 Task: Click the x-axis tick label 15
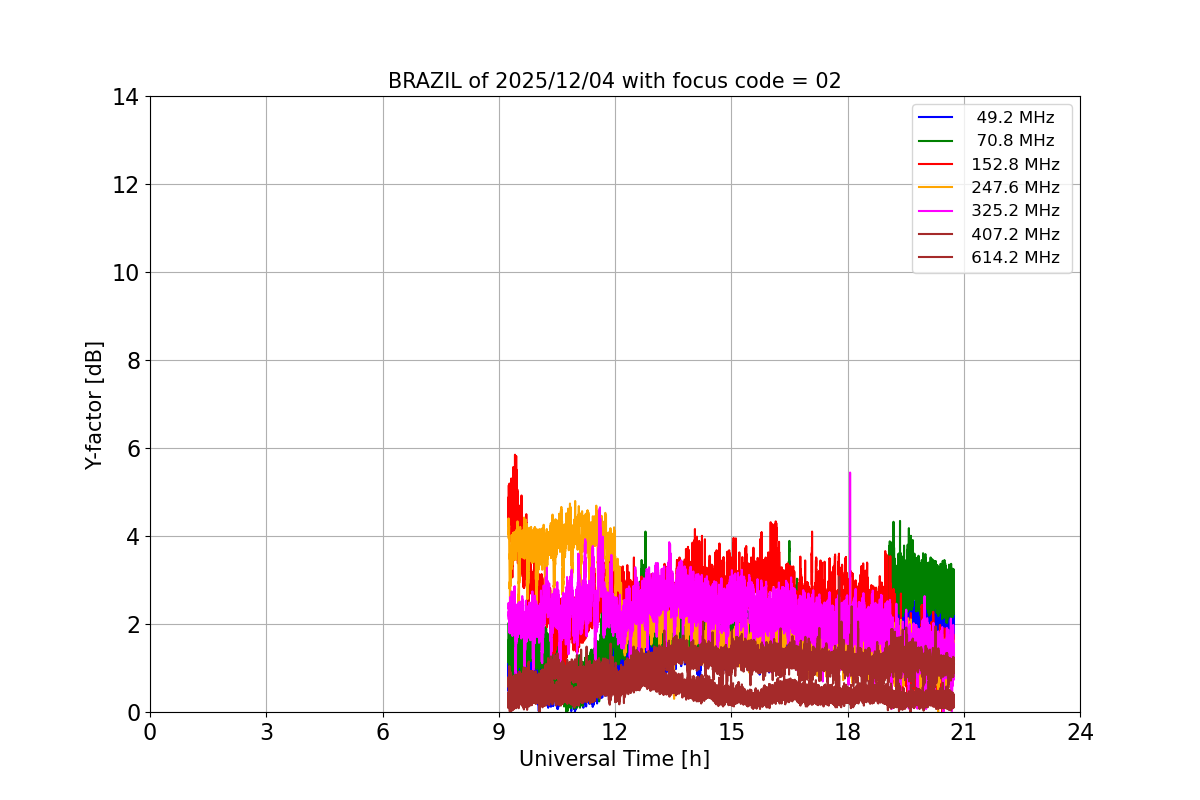(x=731, y=732)
